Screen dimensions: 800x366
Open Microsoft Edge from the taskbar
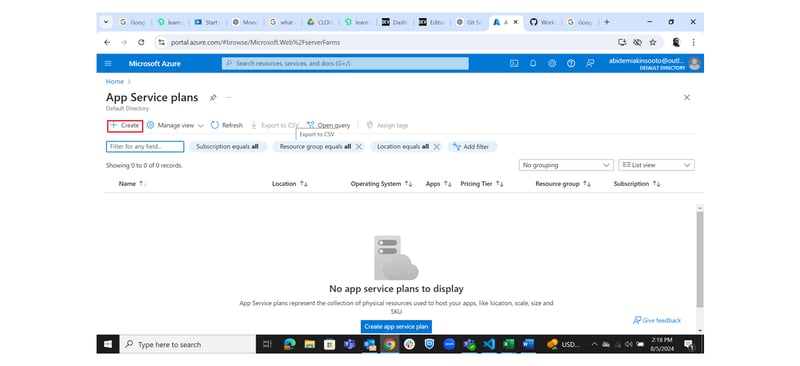click(289, 345)
